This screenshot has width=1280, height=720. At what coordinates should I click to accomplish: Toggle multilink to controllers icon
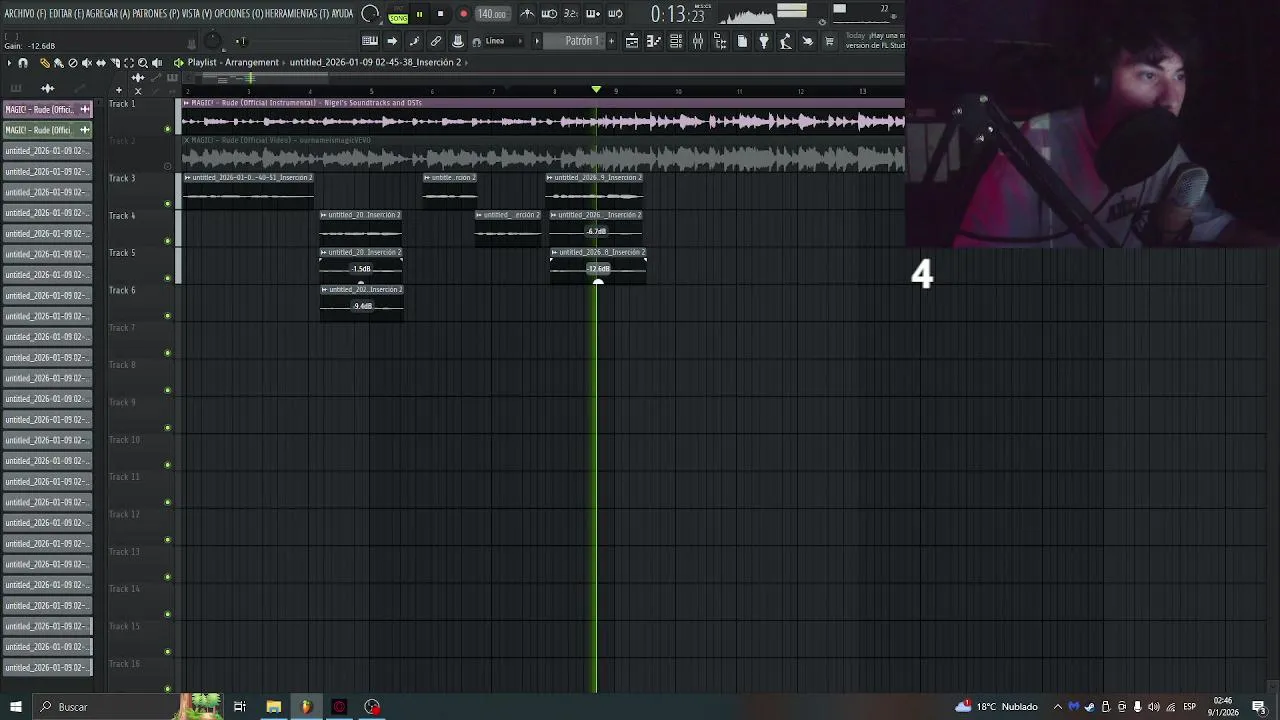436,41
